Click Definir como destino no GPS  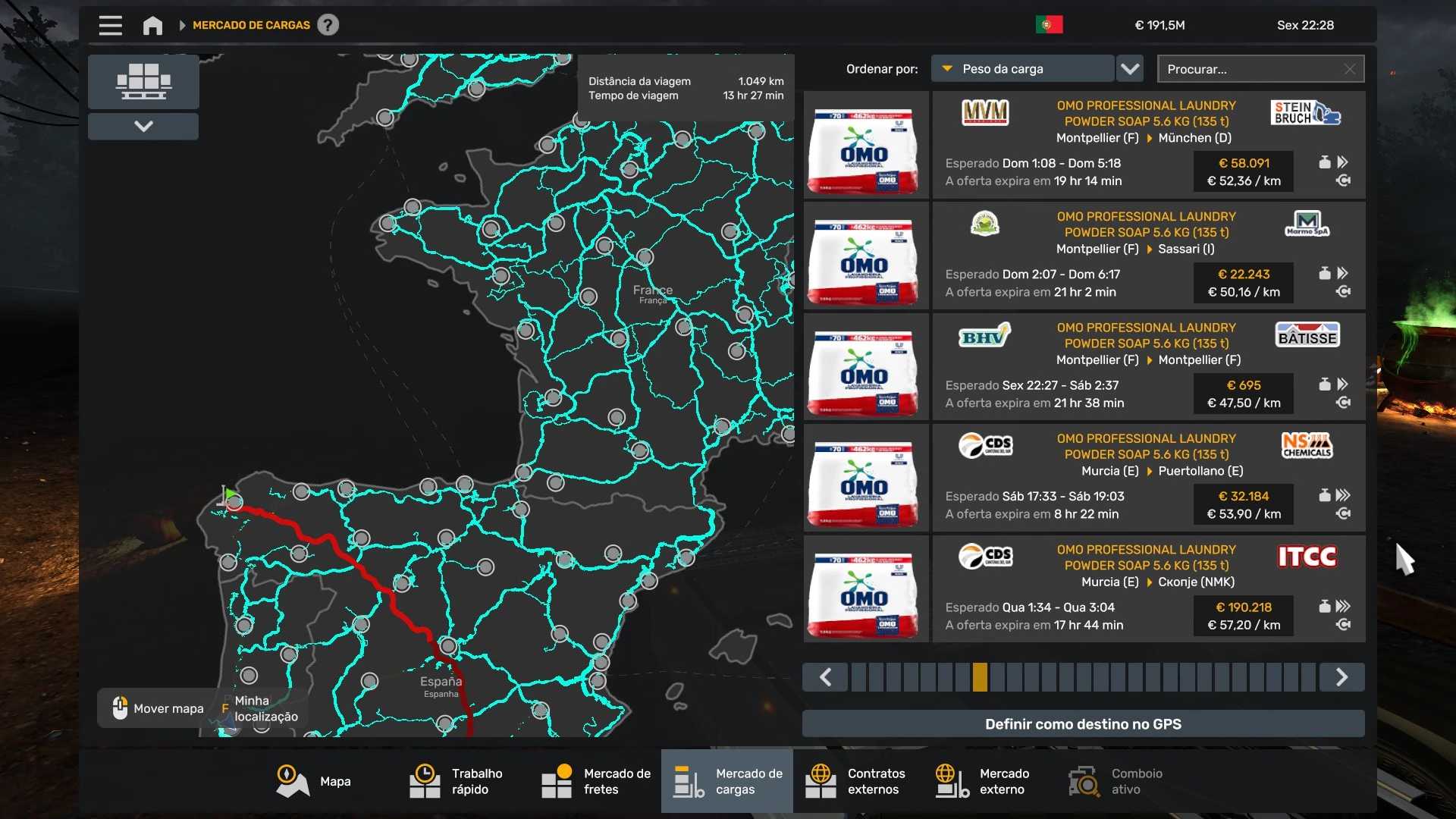[1083, 724]
